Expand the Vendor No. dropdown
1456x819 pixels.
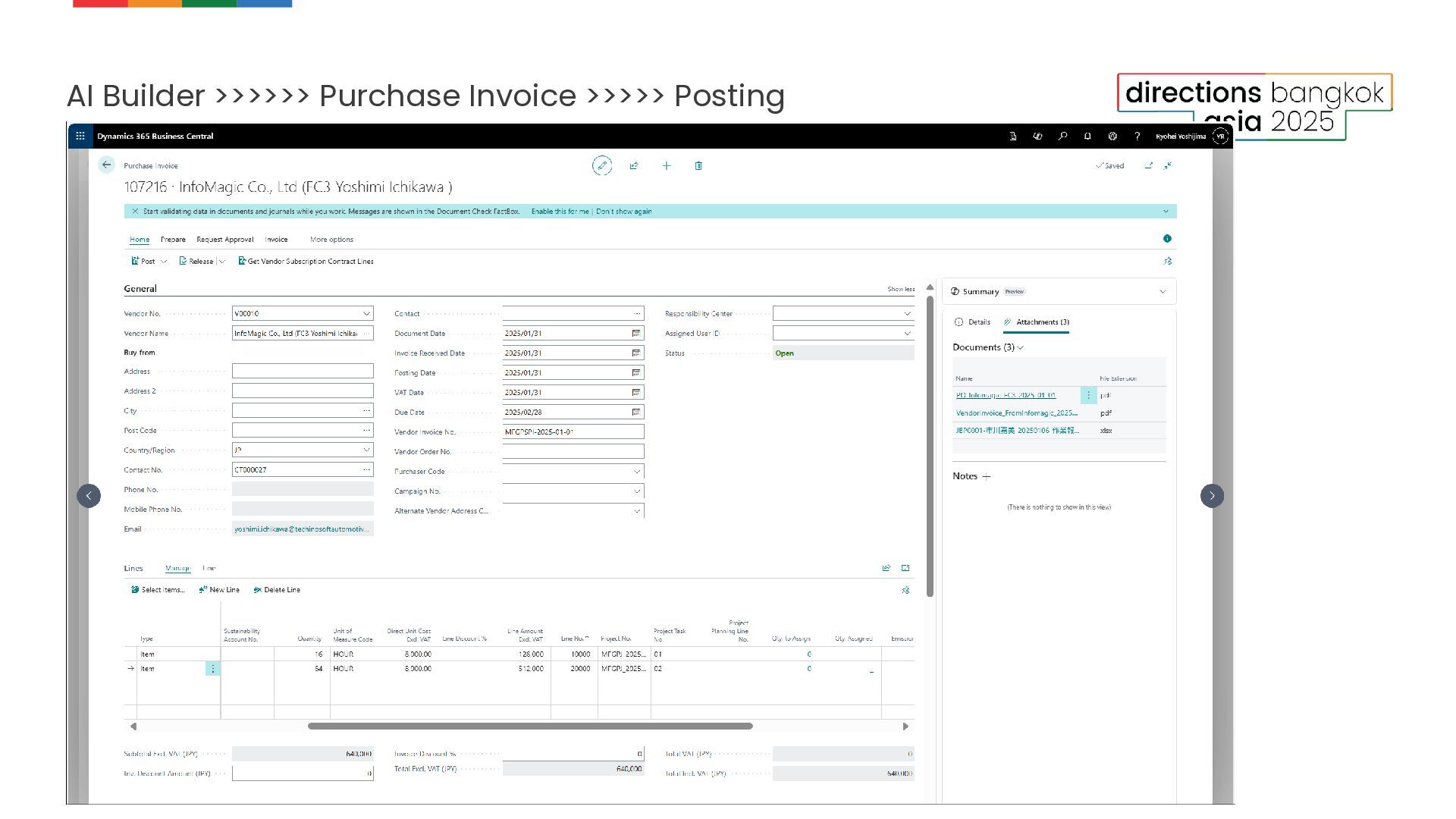coord(366,313)
